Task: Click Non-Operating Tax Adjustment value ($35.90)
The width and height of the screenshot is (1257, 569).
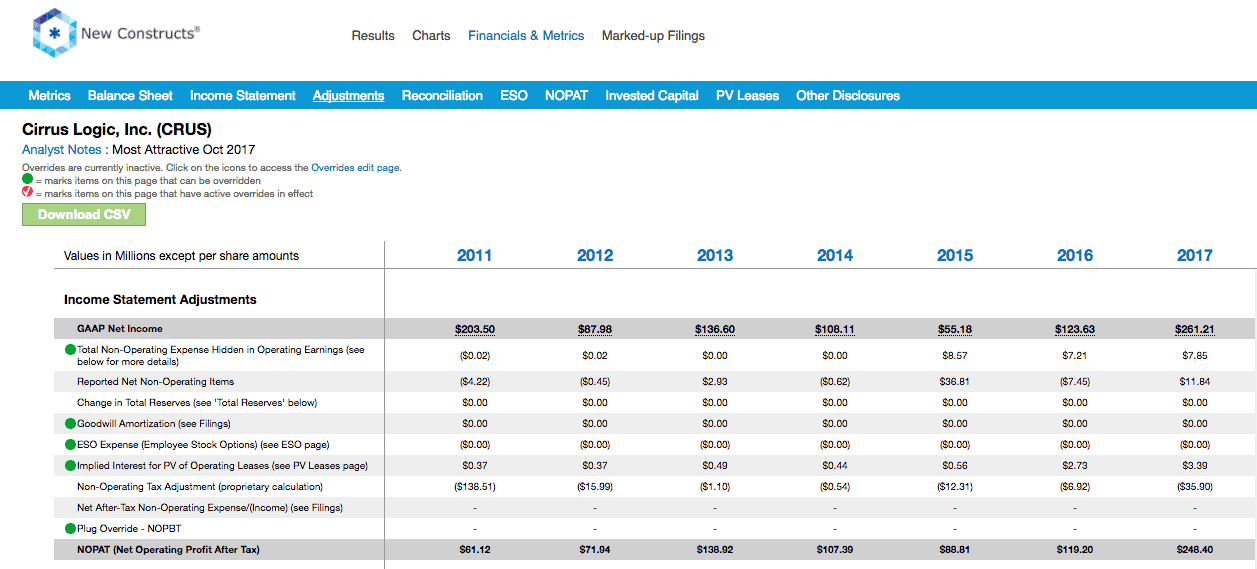Action: [x=1195, y=487]
